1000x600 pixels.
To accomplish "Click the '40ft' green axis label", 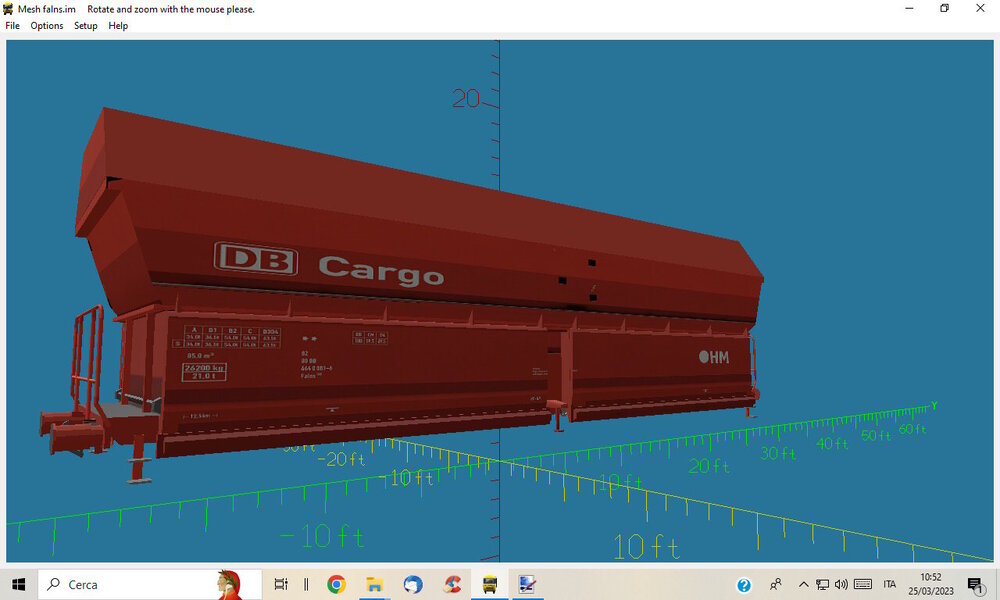I will coord(832,443).
